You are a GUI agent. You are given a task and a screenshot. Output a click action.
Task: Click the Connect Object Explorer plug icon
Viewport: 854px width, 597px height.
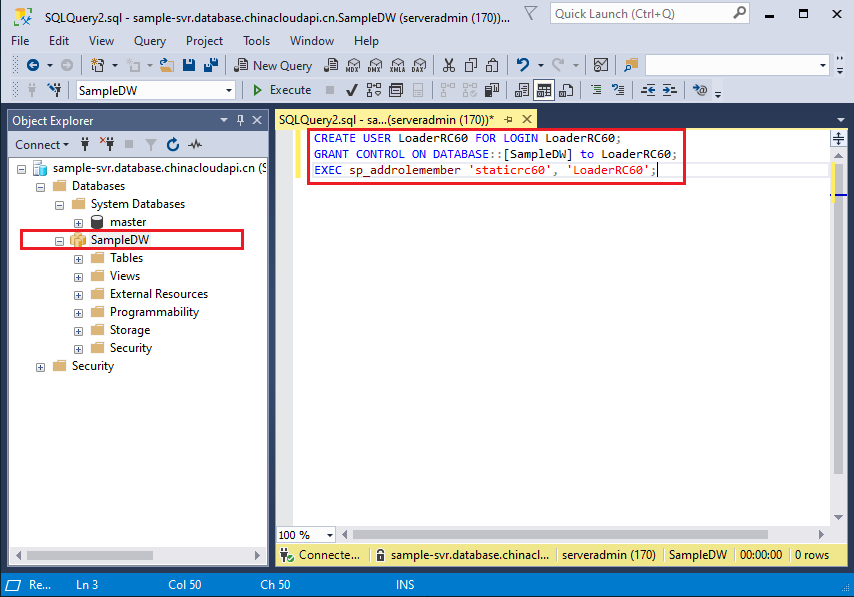point(84,144)
